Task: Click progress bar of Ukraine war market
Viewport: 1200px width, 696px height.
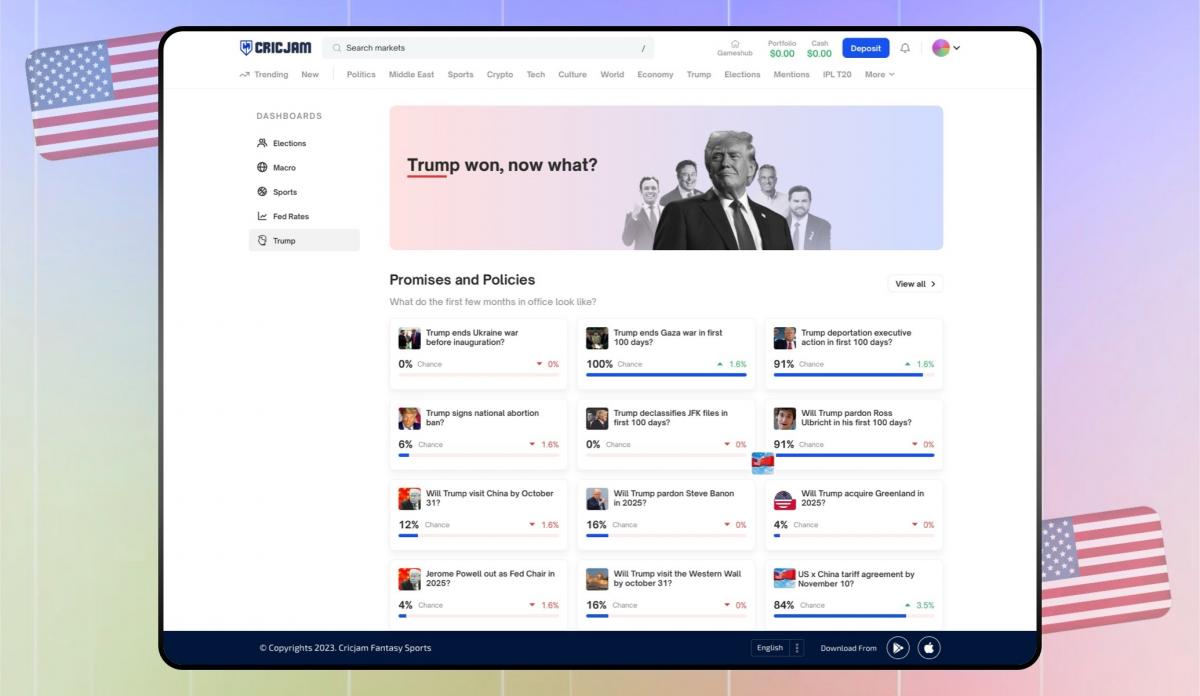Action: (x=478, y=375)
